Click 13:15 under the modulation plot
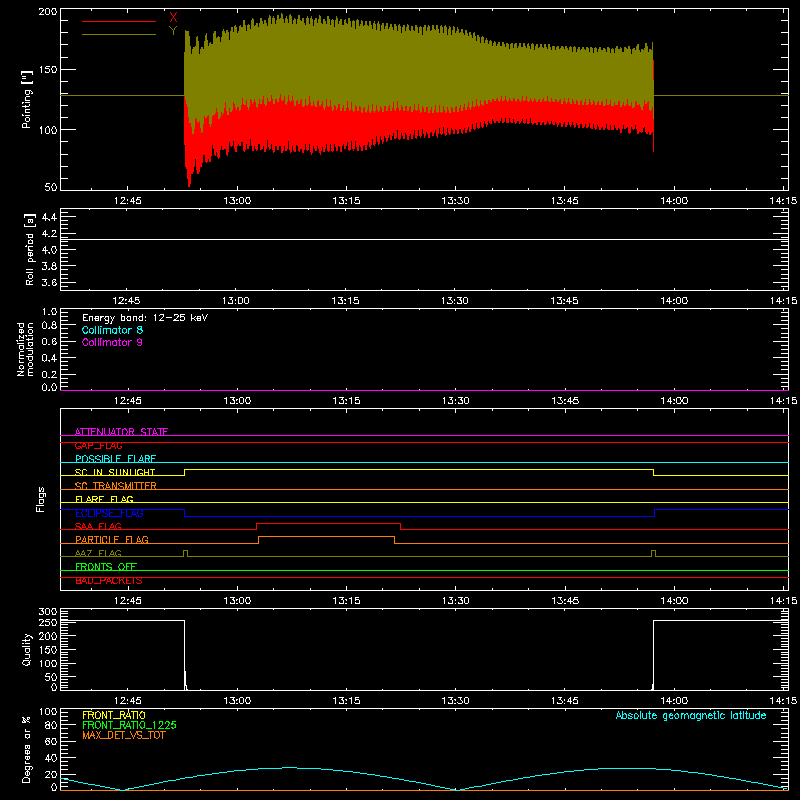The width and height of the screenshot is (800, 800). click(346, 401)
